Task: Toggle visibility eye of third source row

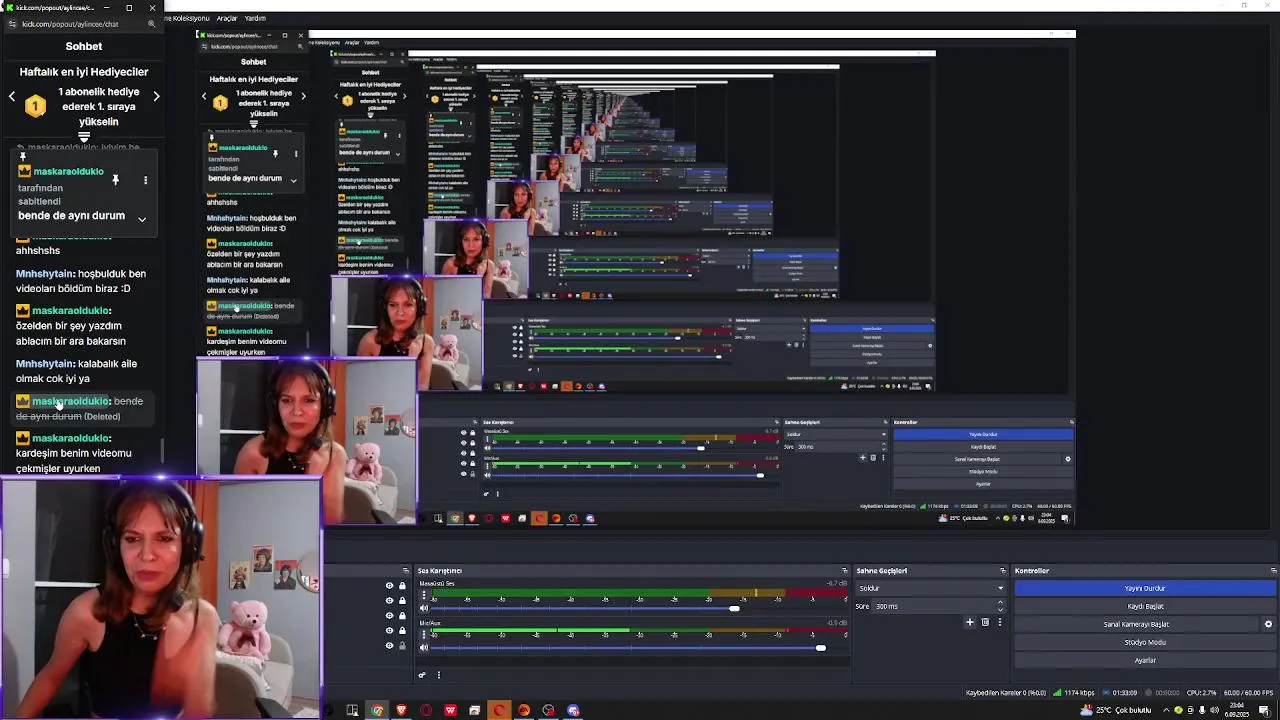Action: point(389,615)
